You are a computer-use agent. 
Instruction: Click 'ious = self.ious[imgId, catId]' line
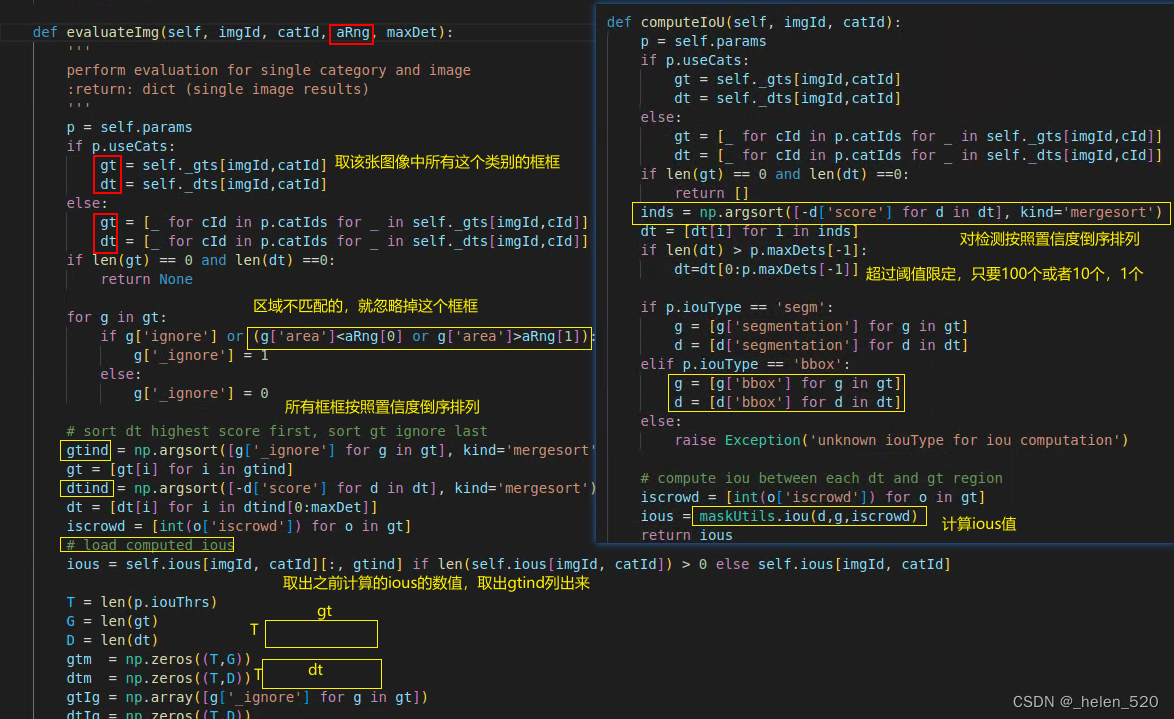click(x=508, y=564)
